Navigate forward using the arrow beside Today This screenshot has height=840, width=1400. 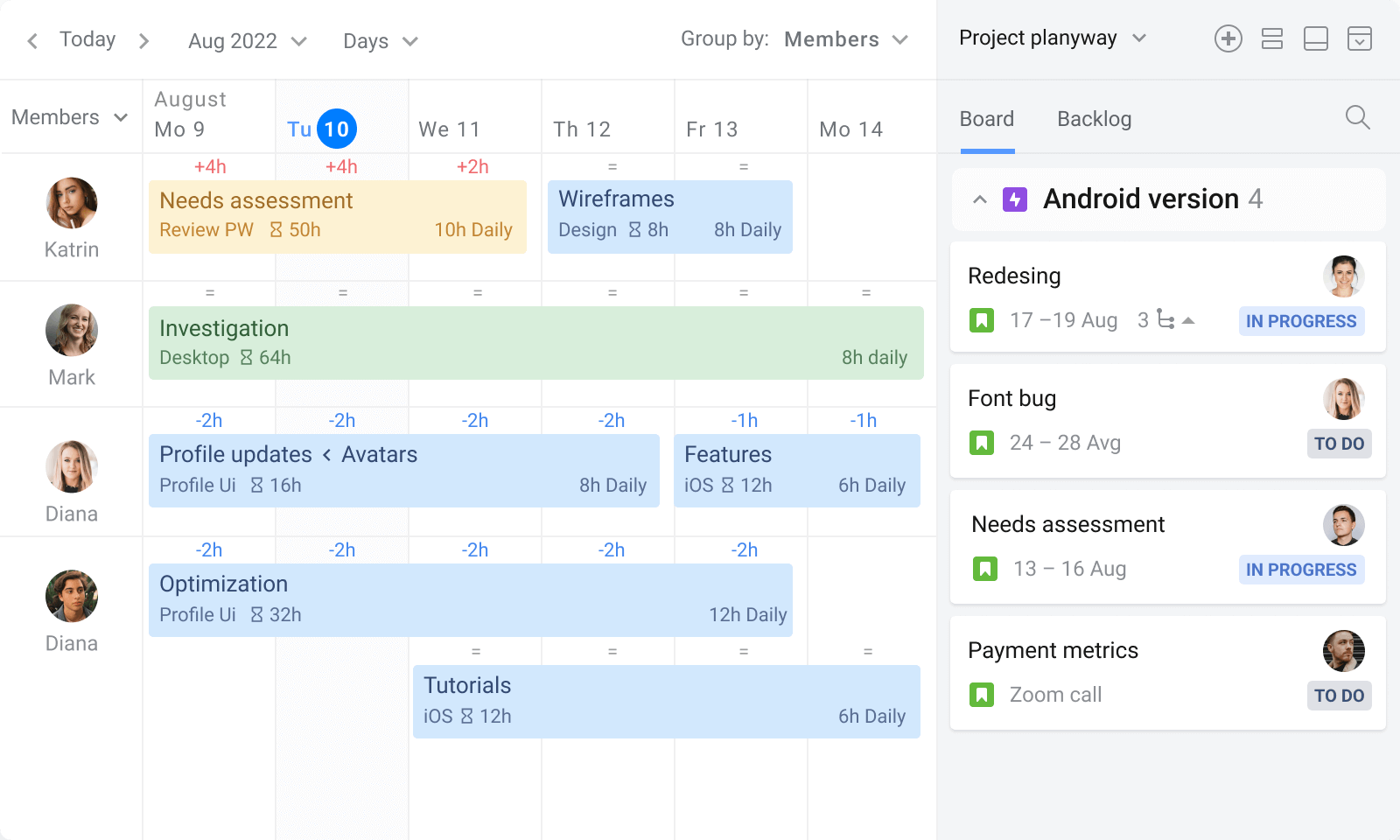tap(143, 39)
